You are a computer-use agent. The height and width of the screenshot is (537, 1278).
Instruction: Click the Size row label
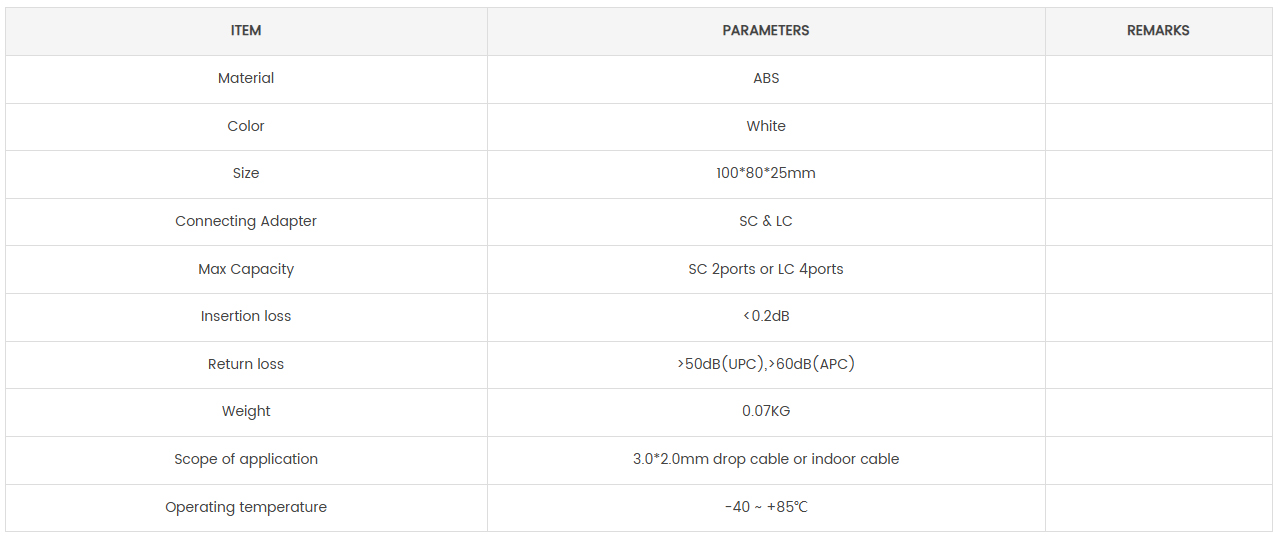point(246,173)
